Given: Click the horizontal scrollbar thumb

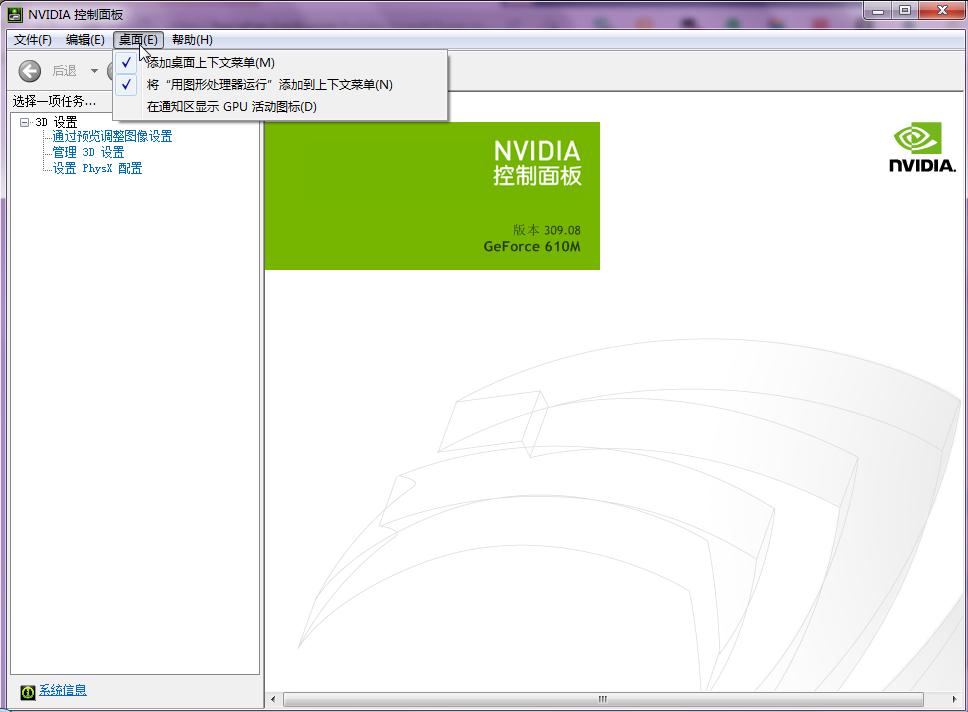Looking at the screenshot, I should 601,700.
